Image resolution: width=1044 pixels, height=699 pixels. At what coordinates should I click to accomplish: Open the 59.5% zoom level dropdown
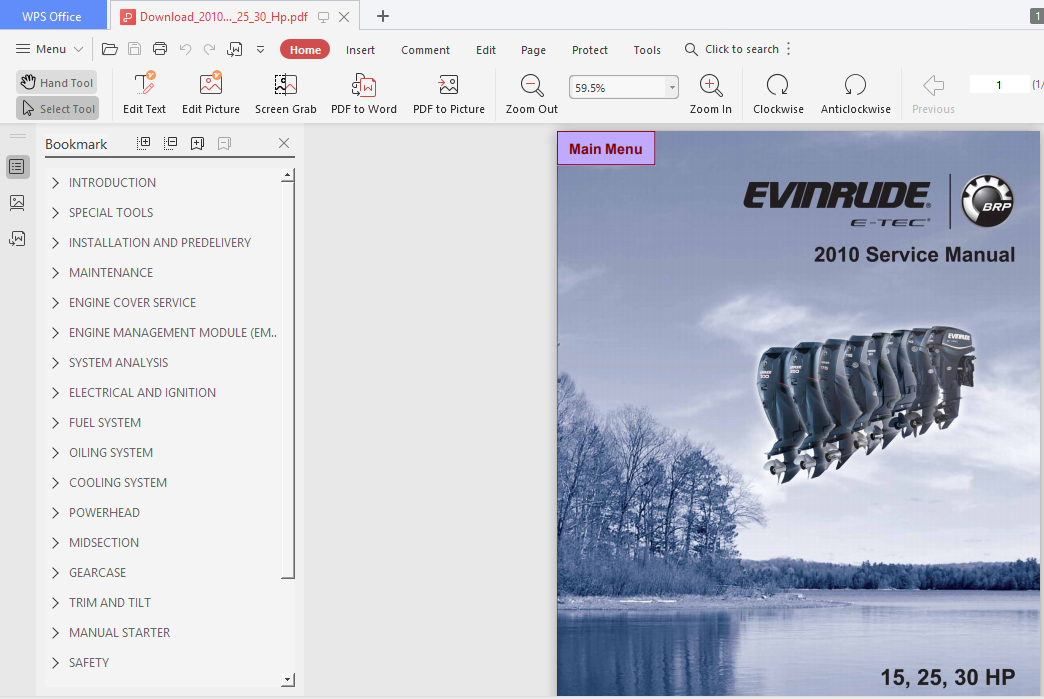[x=672, y=87]
